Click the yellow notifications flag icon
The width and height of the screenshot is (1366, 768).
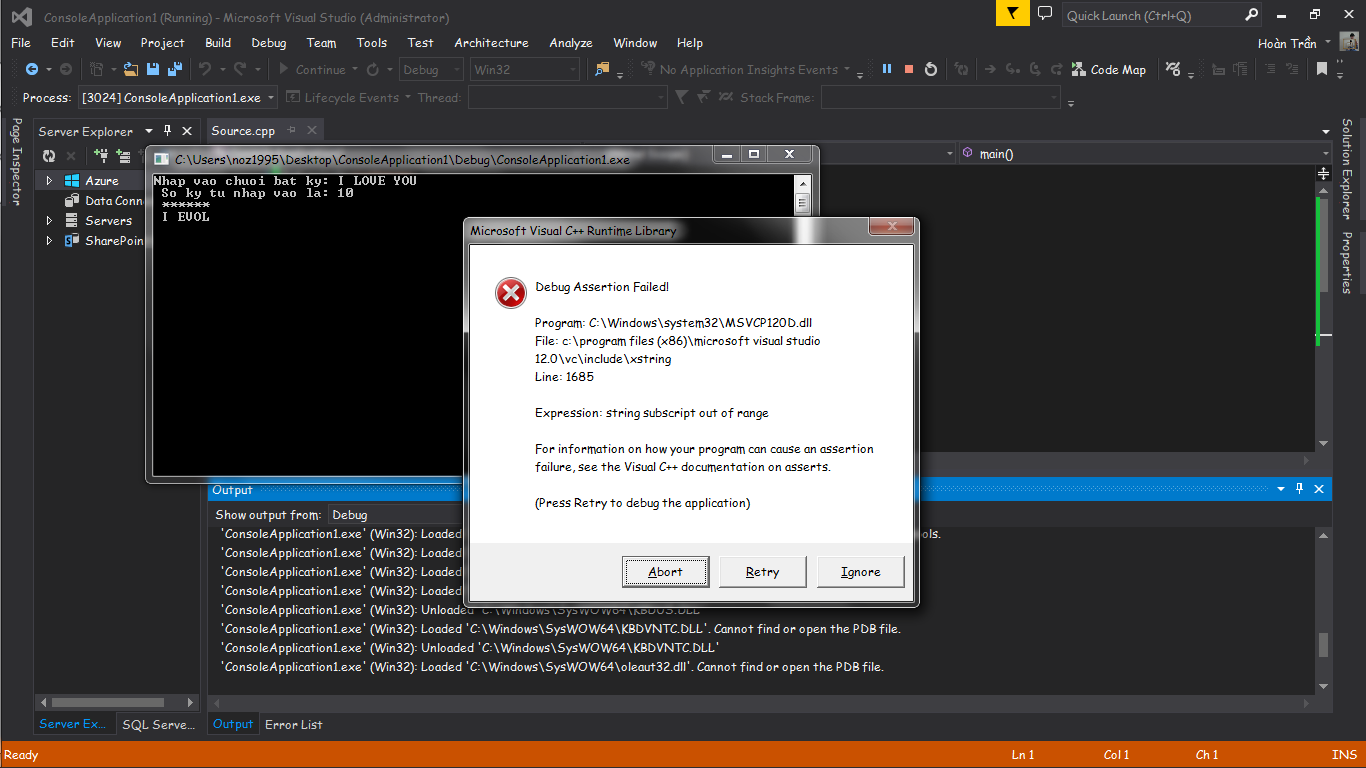tap(1012, 14)
